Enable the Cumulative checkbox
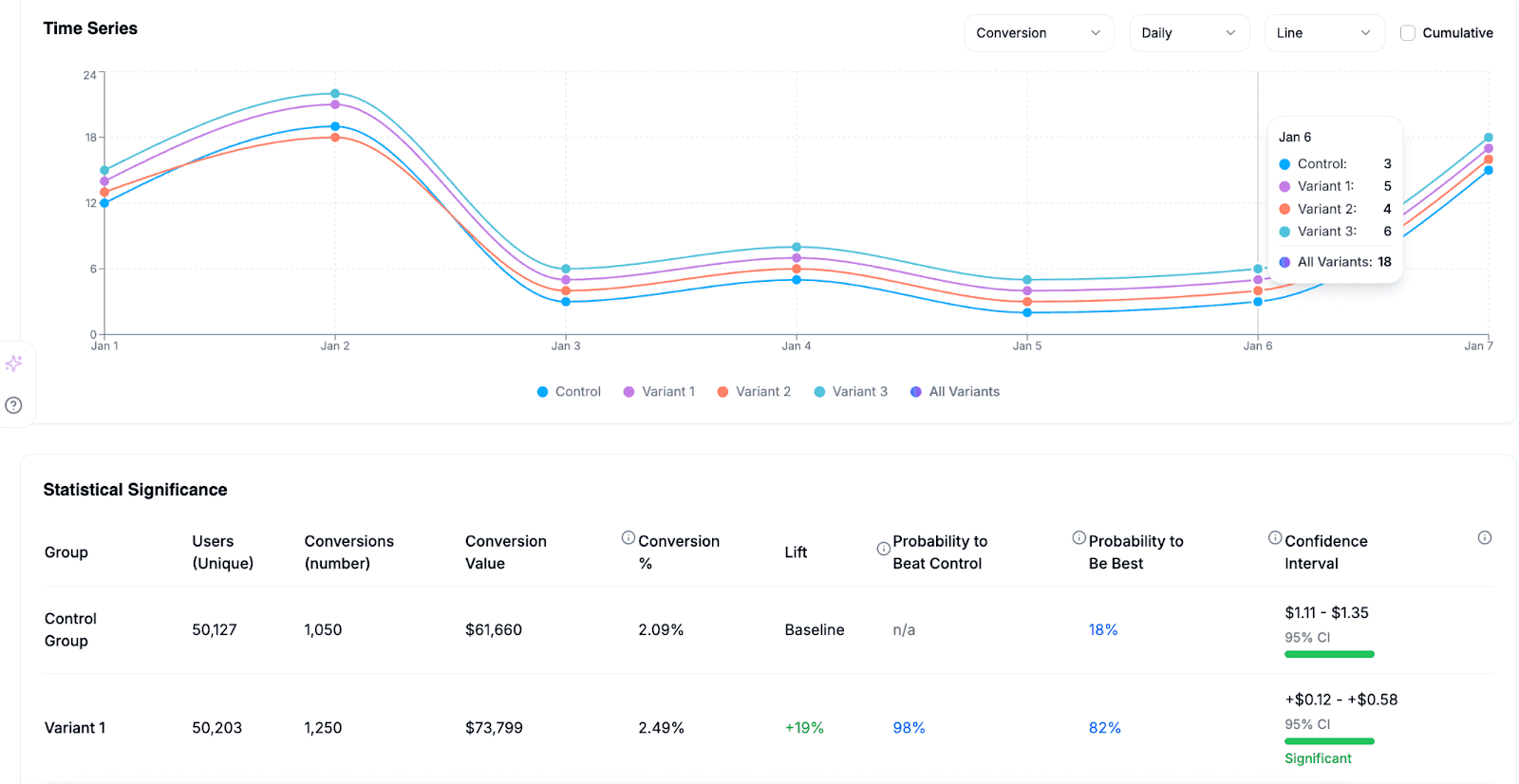This screenshot has height=784, width=1519. [x=1408, y=33]
